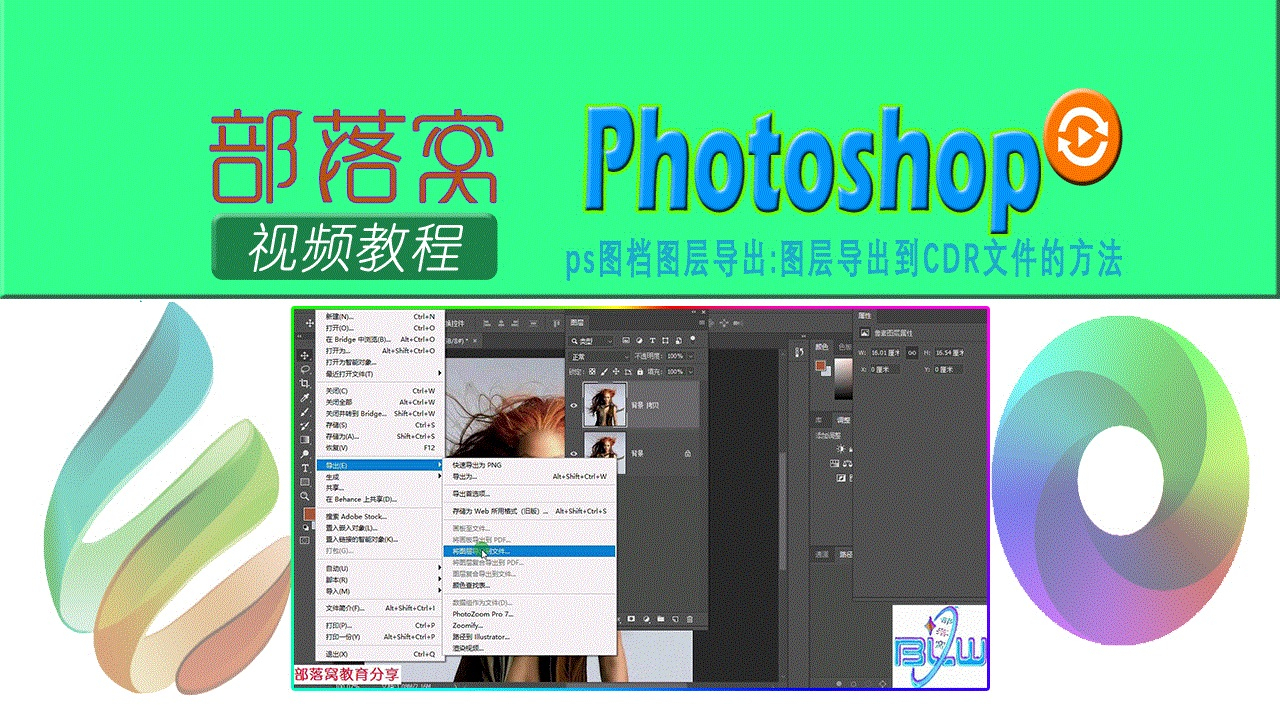Select the Horizontal Type tool
Viewport: 1280px width, 720px height.
click(x=305, y=468)
